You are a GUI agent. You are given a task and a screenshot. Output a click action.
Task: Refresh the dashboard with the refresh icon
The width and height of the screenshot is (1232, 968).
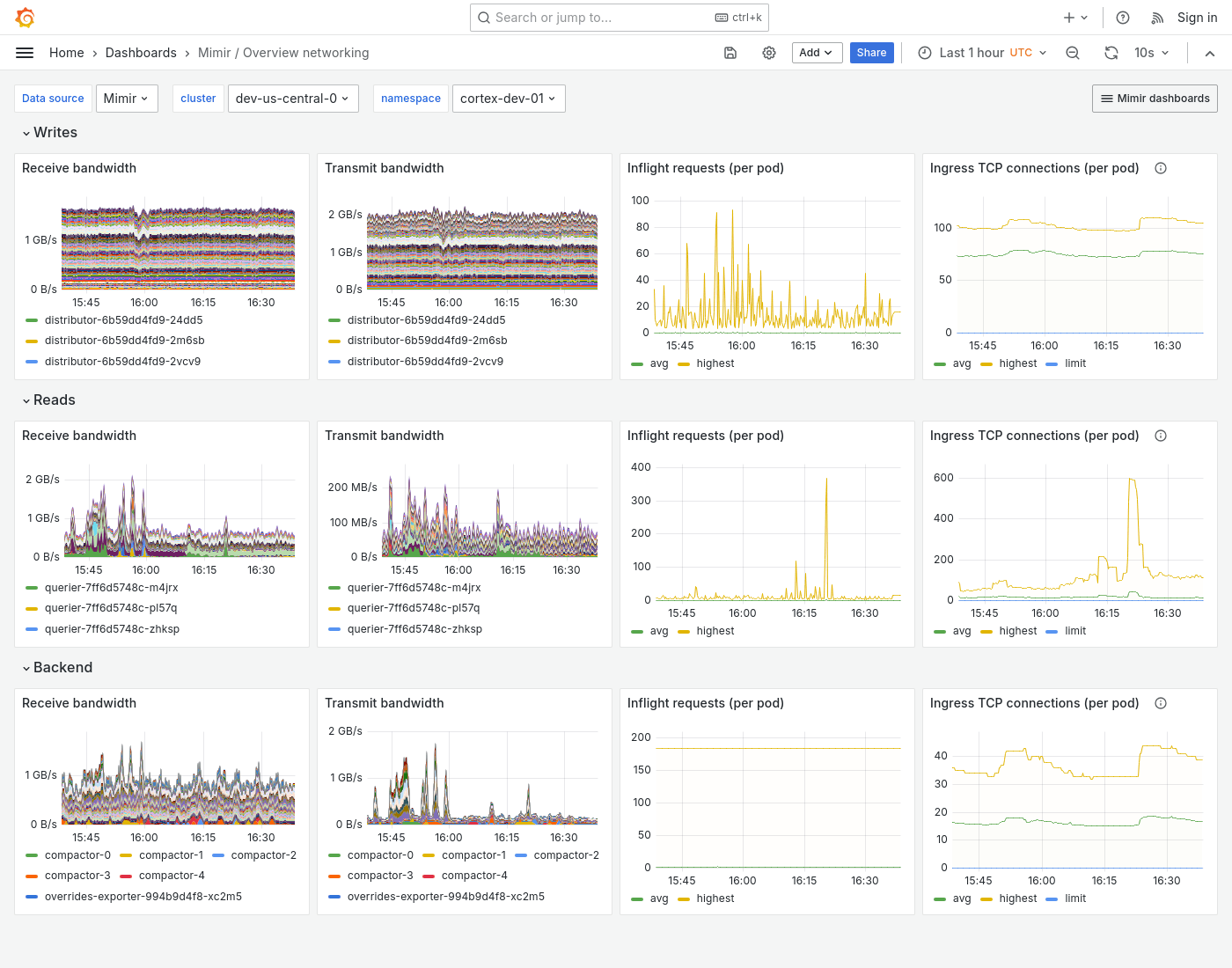coord(1111,53)
